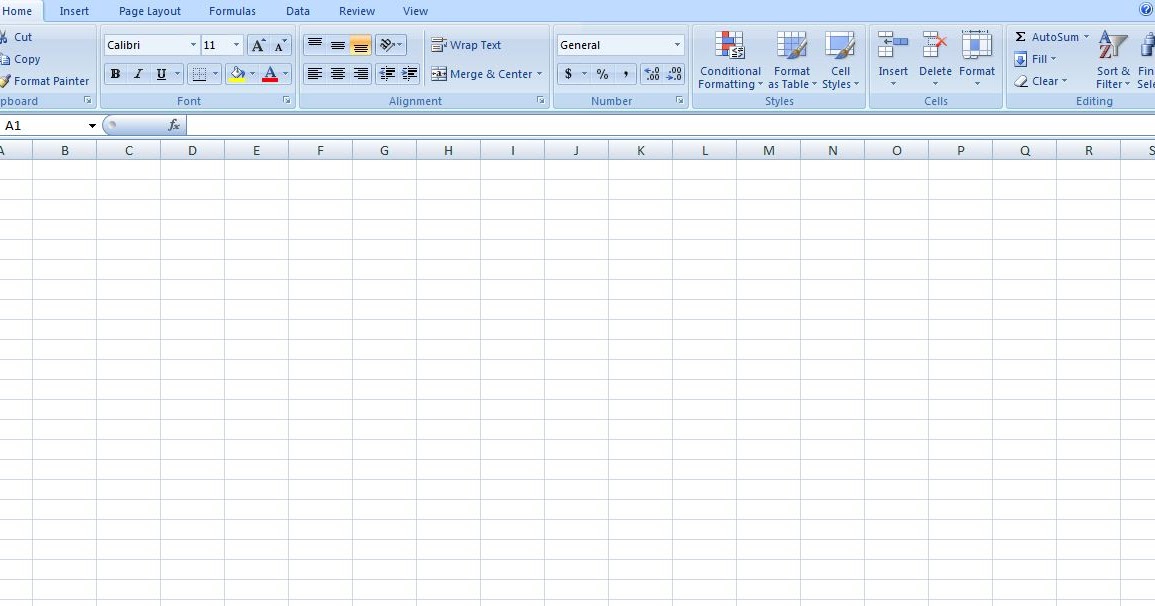Screen dimensions: 1155x606
Task: Open the Conditional Formatting menu
Action: [x=729, y=60]
